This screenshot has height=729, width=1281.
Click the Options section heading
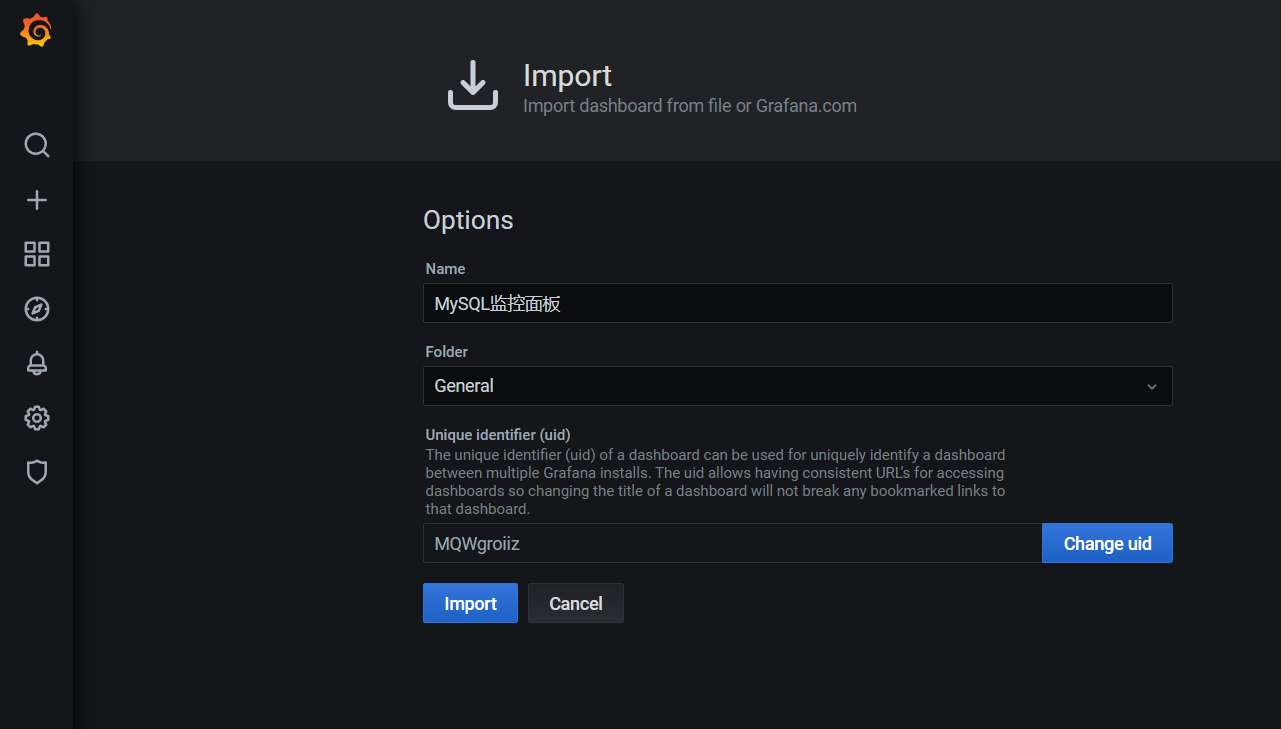(x=468, y=220)
